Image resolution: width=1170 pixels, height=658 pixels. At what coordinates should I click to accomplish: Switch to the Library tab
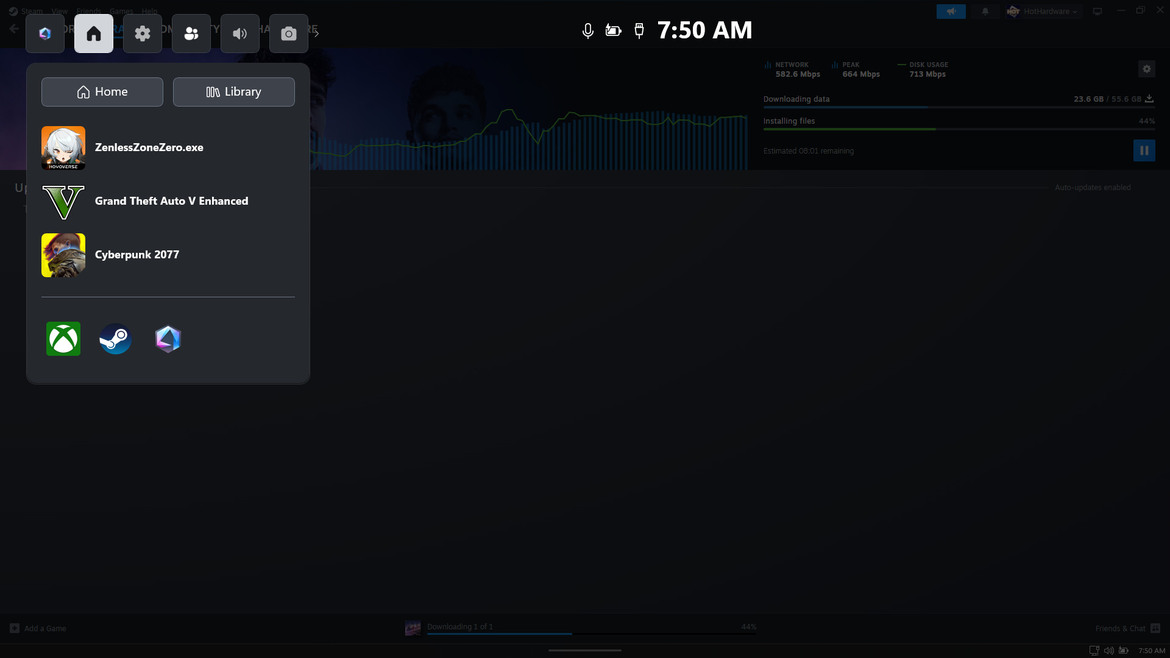tap(234, 92)
